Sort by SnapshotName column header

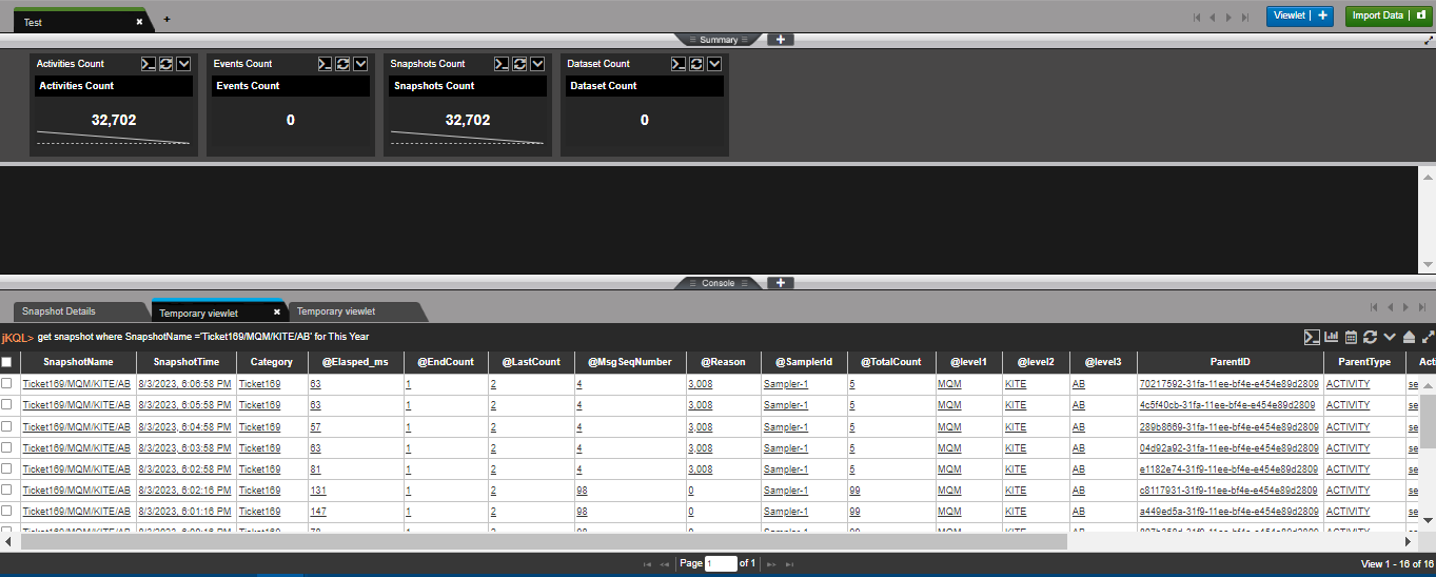(77, 362)
